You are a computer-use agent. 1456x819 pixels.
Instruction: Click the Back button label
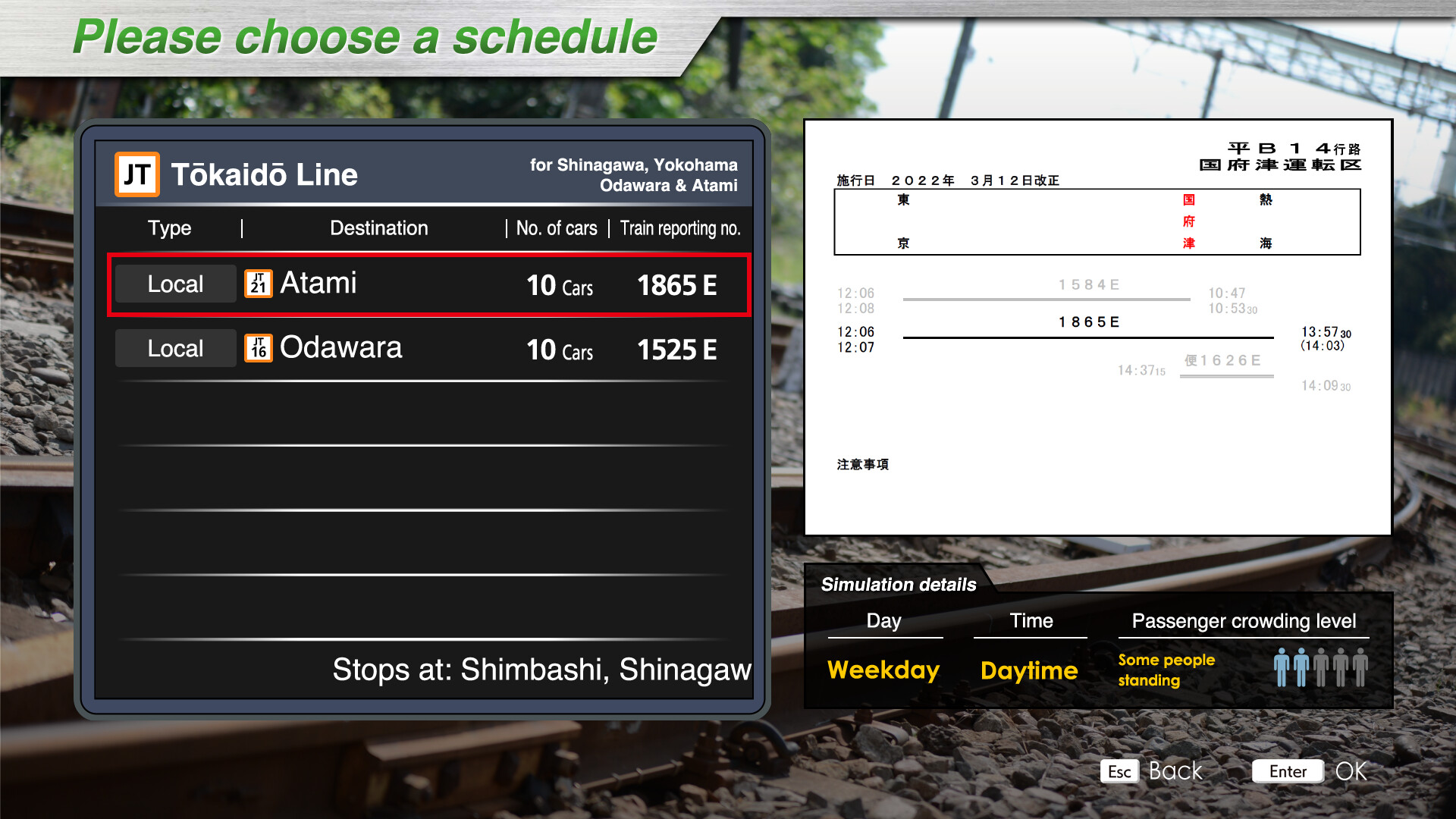click(x=1175, y=771)
